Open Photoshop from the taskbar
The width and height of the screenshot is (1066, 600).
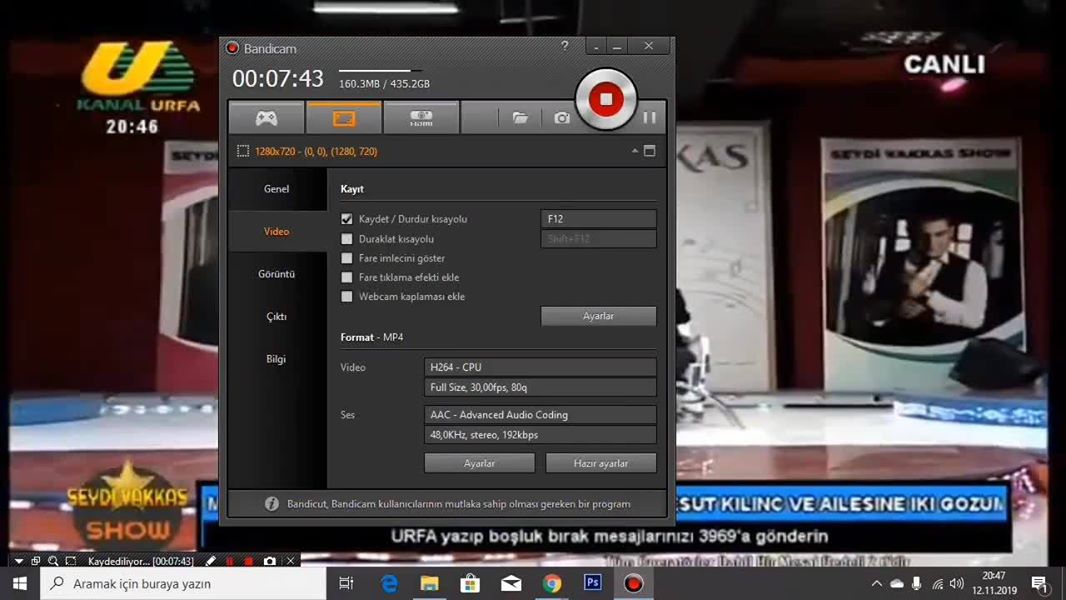[593, 584]
